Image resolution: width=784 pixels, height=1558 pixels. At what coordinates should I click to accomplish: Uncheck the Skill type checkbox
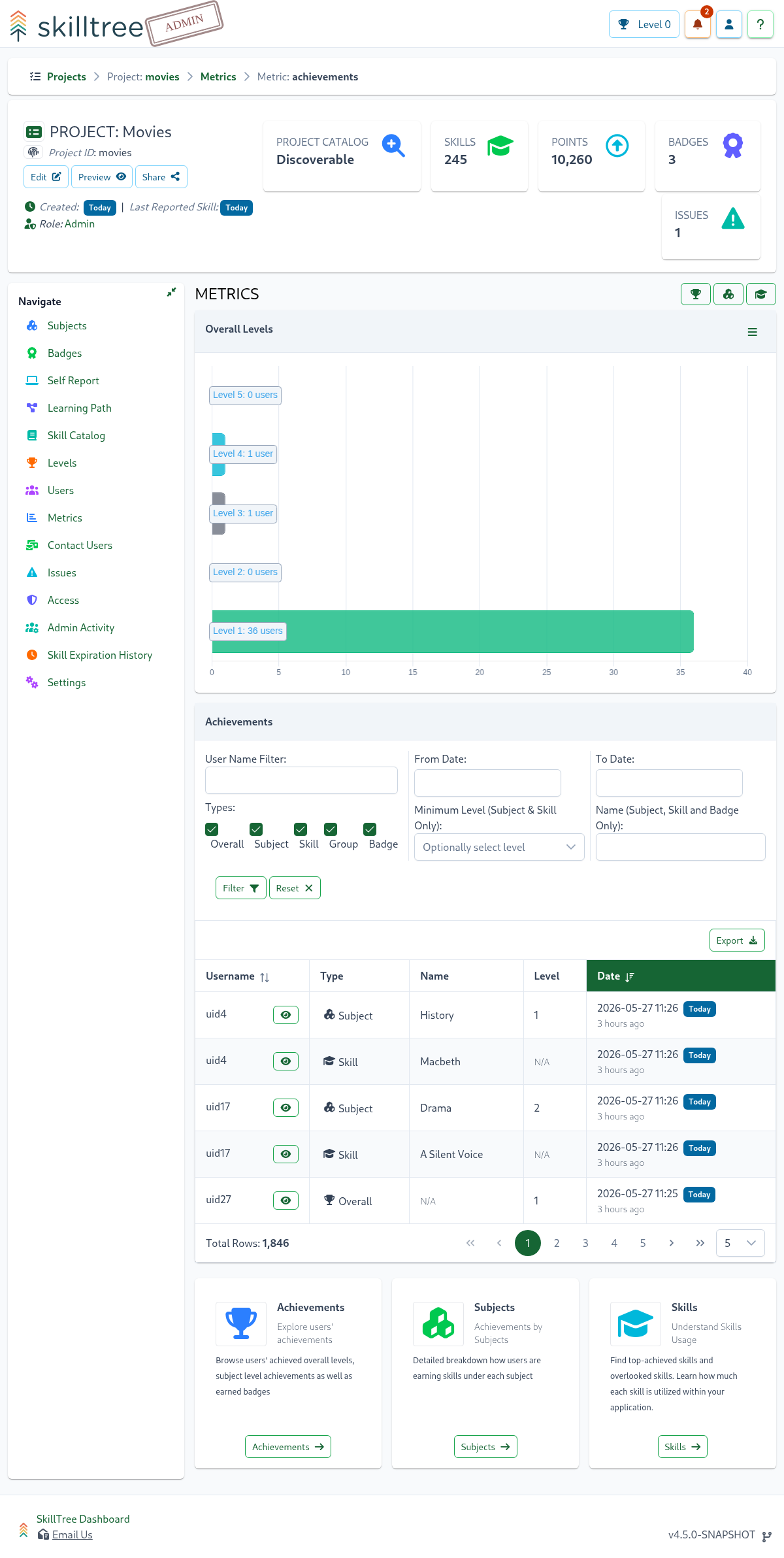tap(301, 829)
